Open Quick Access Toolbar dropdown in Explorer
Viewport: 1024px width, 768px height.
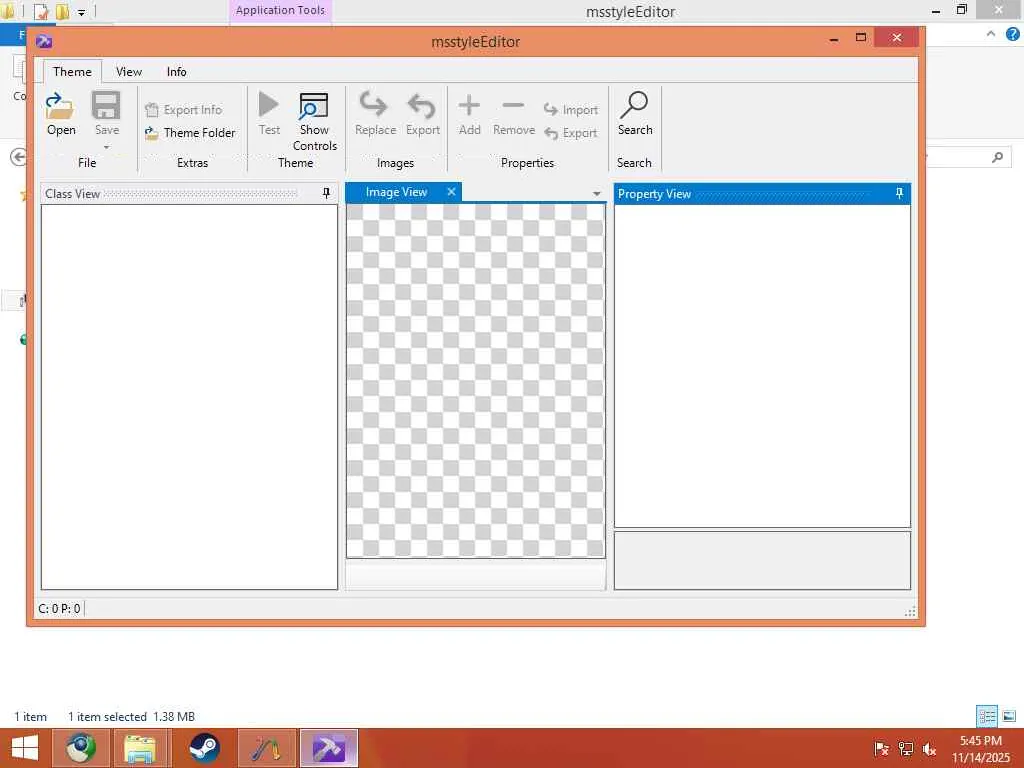tap(81, 12)
